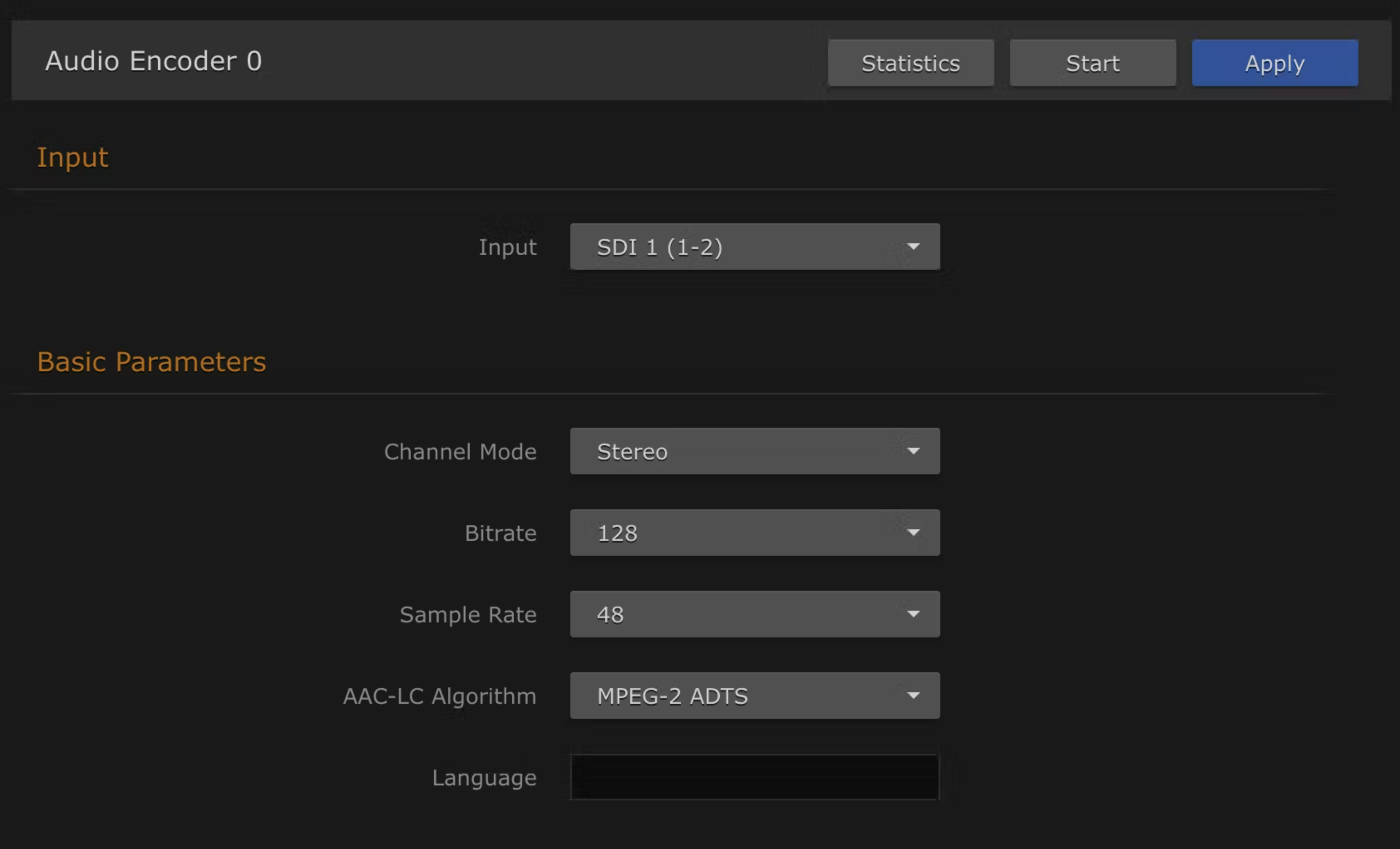
Task: Apply the audio encoder settings
Action: [x=1275, y=63]
